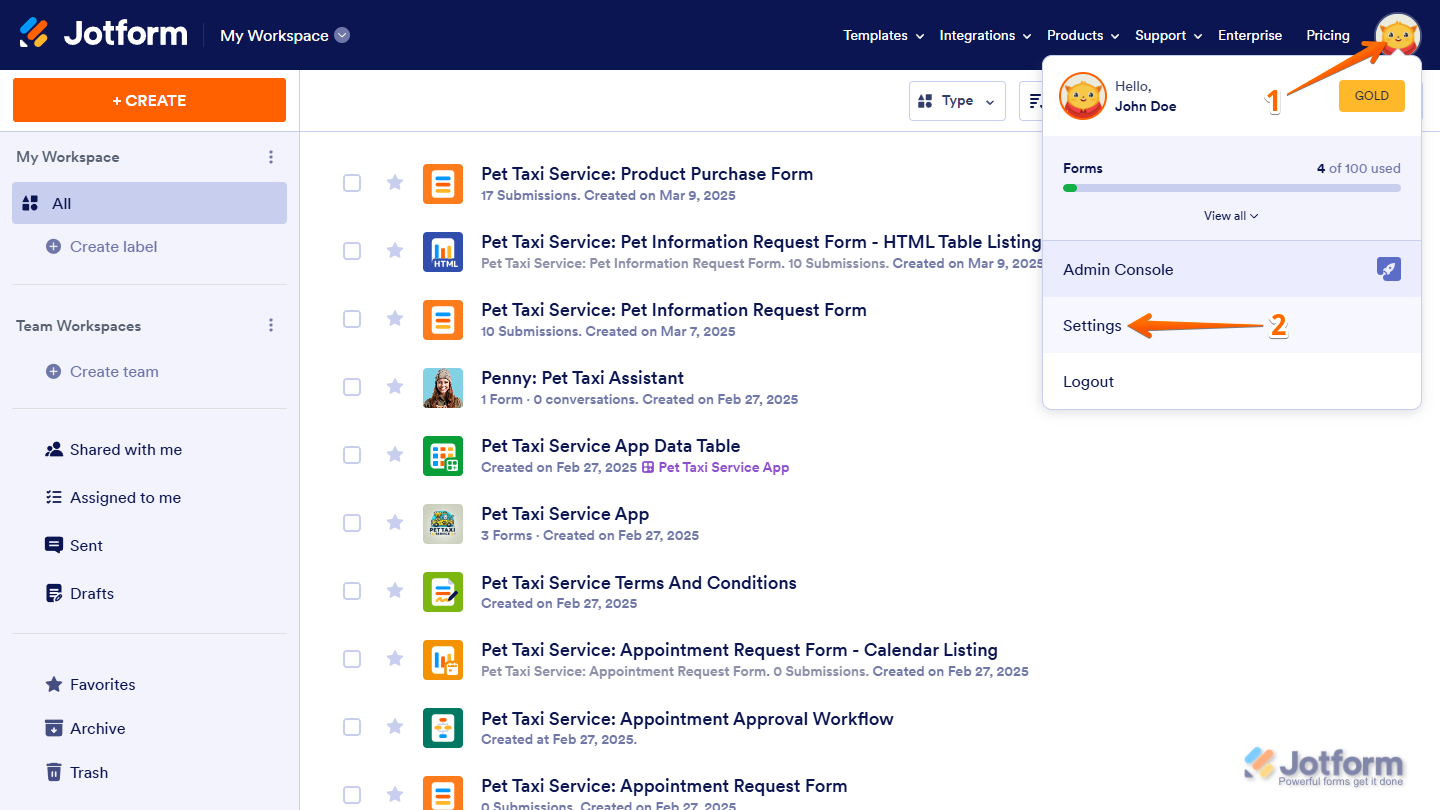Open My Workspace three-dot options menu
This screenshot has width=1440, height=810.
click(270, 157)
